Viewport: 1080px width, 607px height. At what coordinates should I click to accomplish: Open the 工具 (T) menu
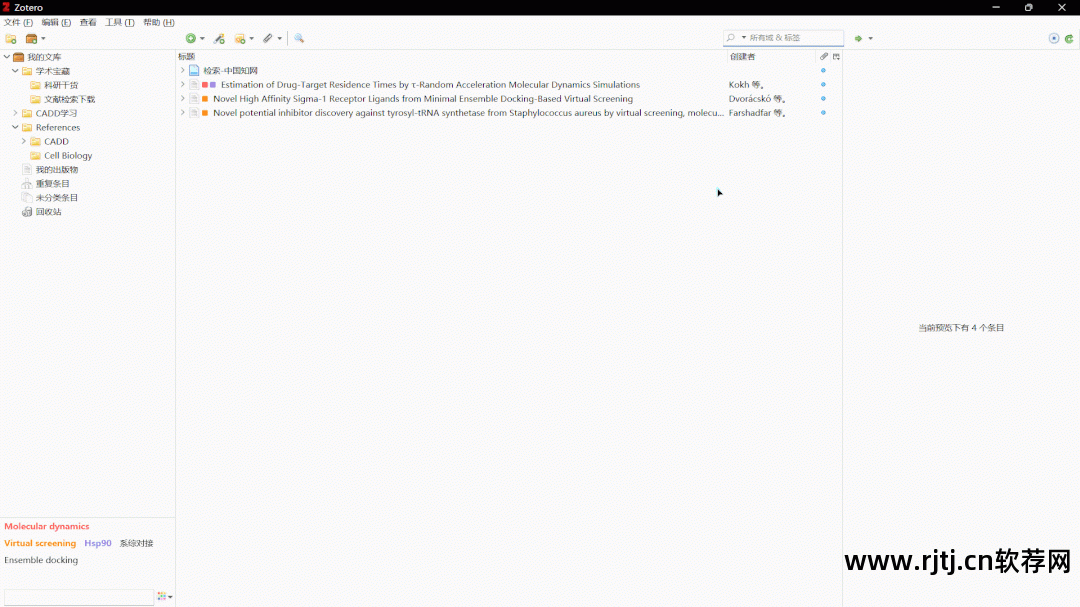pos(120,22)
